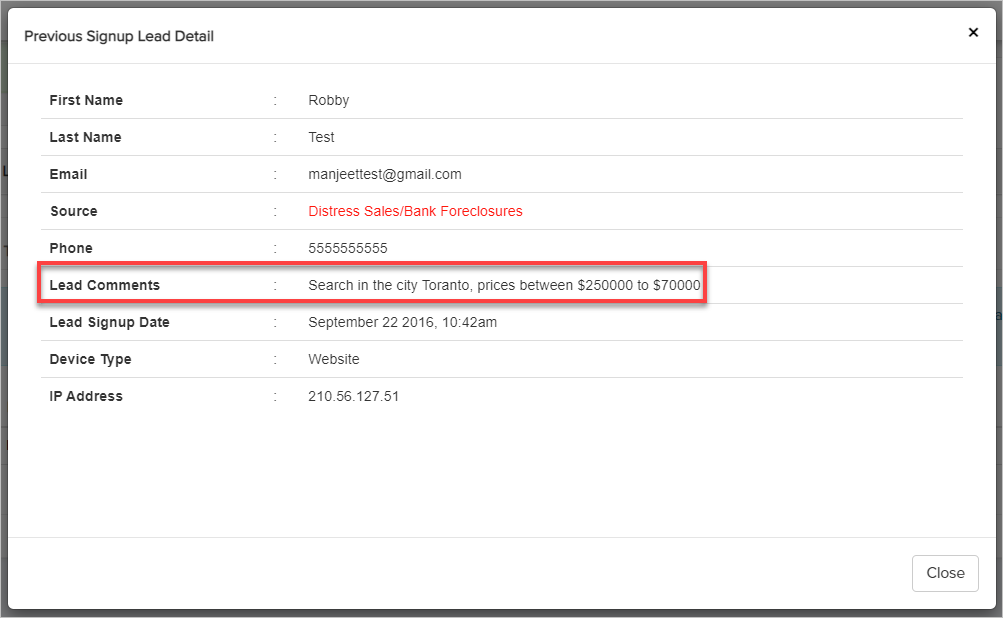Dismiss the dialog with the X icon

pos(973,32)
